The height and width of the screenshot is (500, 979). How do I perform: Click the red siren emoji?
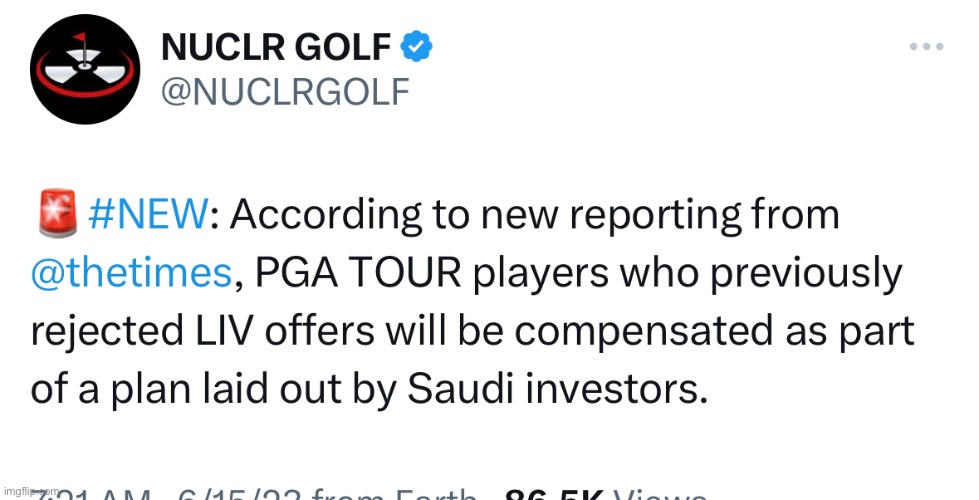tap(55, 215)
